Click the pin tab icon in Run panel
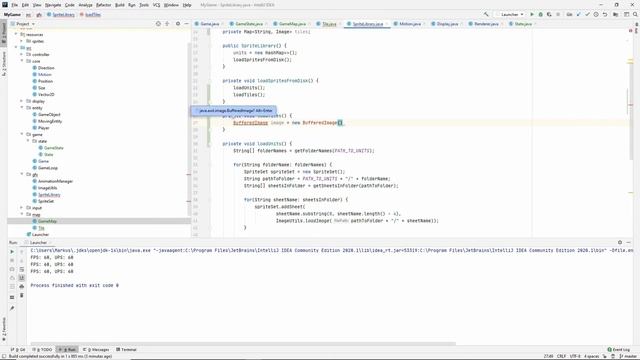The height and width of the screenshot is (360, 640). click(12, 308)
